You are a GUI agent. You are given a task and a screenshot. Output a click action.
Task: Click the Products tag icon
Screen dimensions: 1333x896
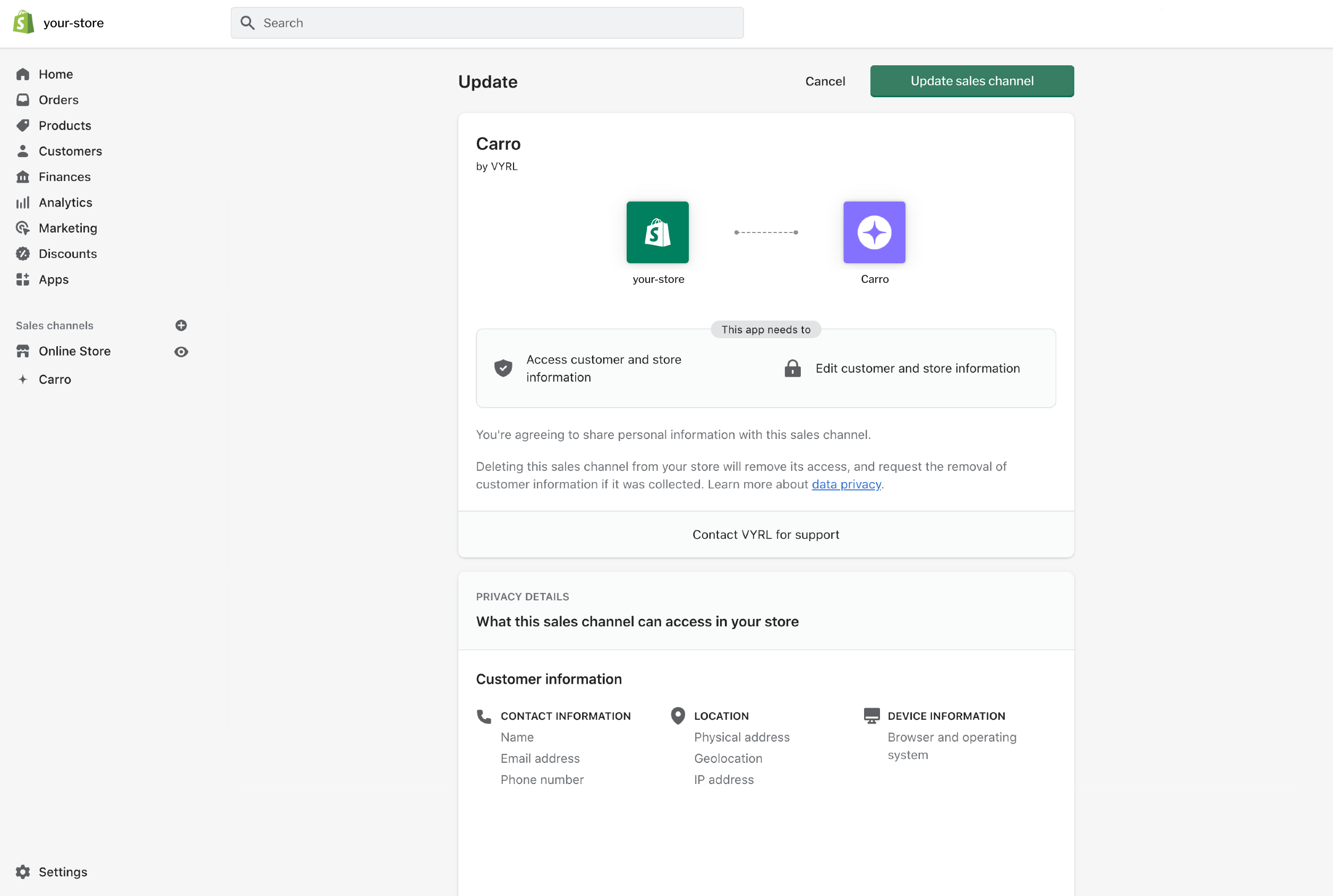[23, 126]
